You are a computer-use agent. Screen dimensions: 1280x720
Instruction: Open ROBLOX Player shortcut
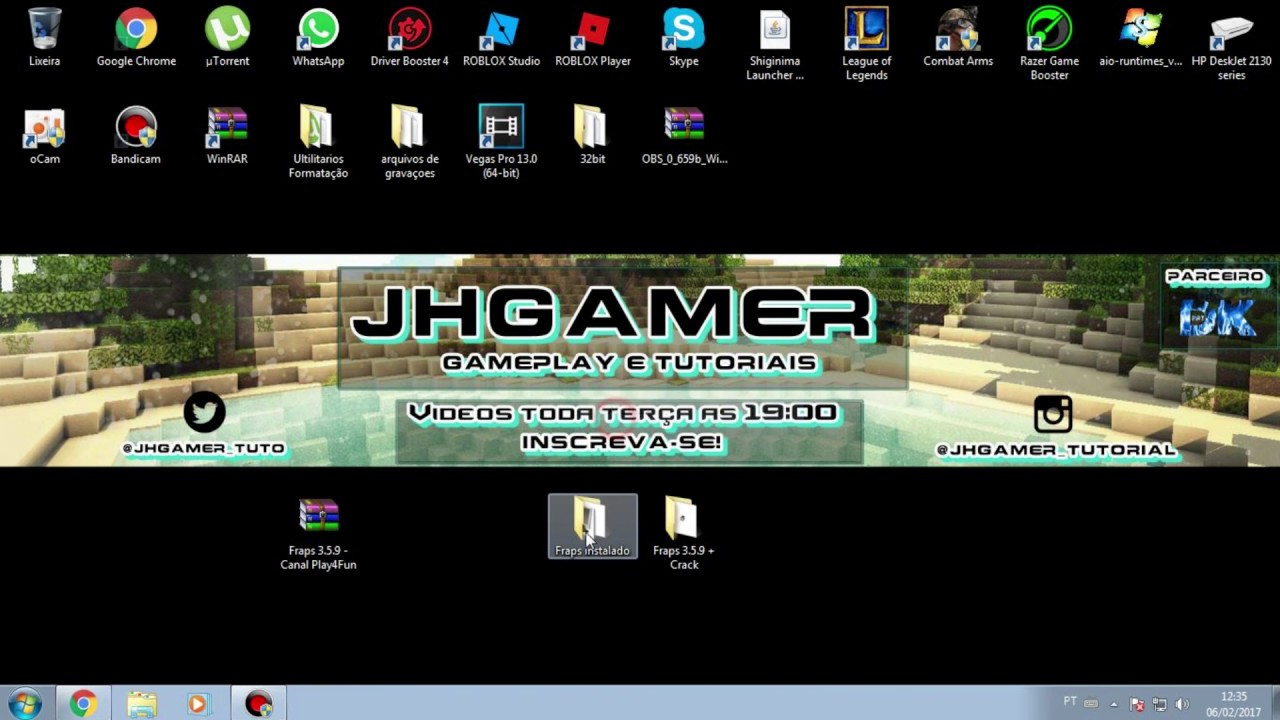point(592,38)
